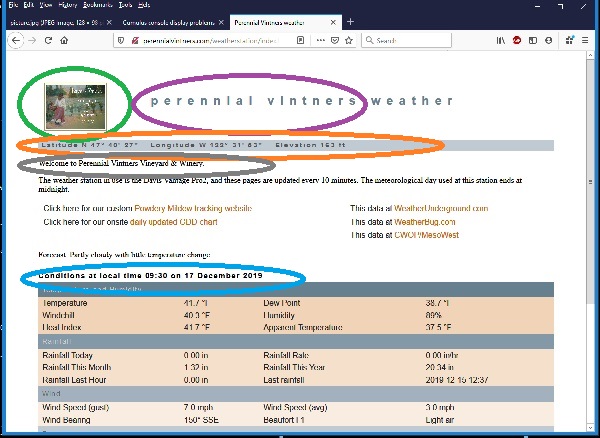This screenshot has height=438, width=600.
Task: Switch to the console display problems tab
Action: (165, 21)
